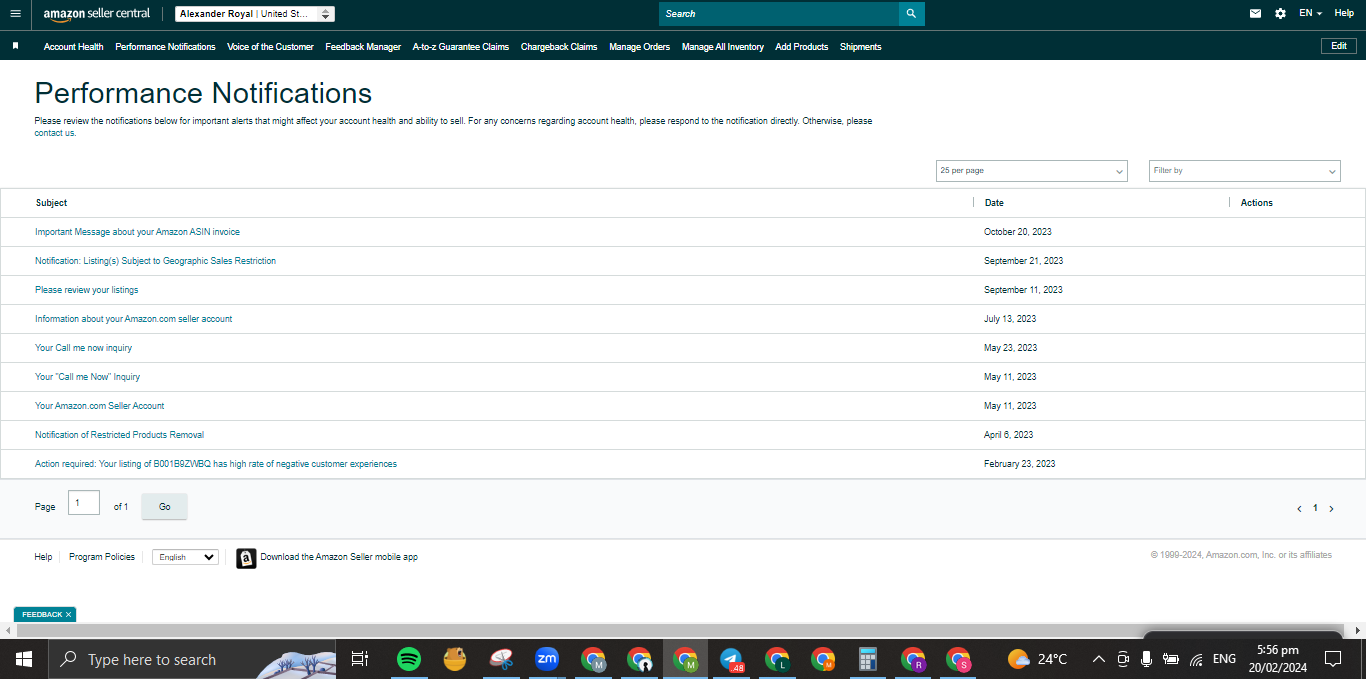1366x679 pixels.
Task: Open the 25 per page dropdown
Action: coord(1031,171)
